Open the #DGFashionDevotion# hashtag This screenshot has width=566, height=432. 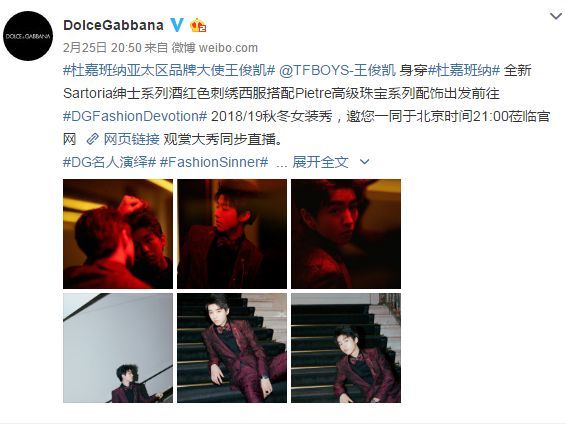(135, 116)
